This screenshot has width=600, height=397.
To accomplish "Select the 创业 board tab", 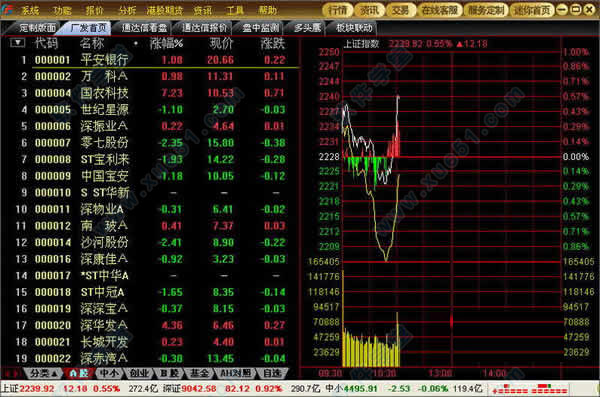I will tap(139, 373).
